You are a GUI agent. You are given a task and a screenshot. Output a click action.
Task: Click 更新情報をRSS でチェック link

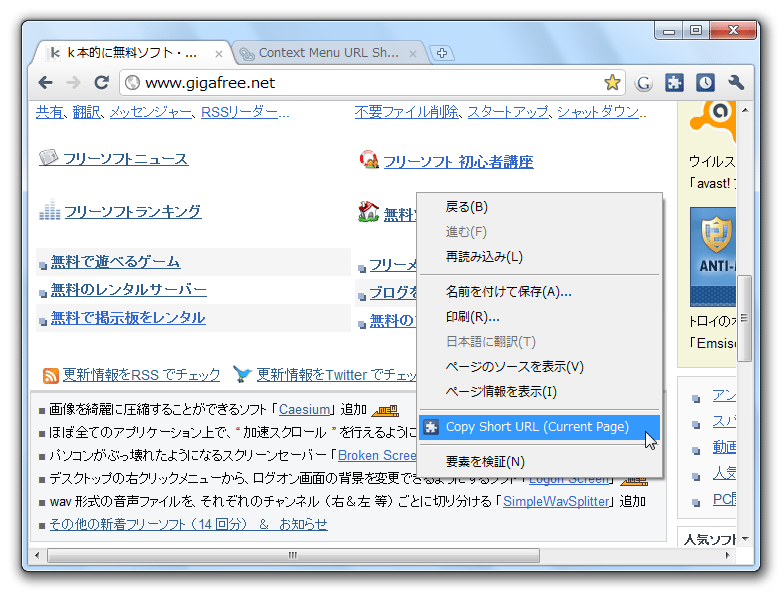(x=141, y=375)
